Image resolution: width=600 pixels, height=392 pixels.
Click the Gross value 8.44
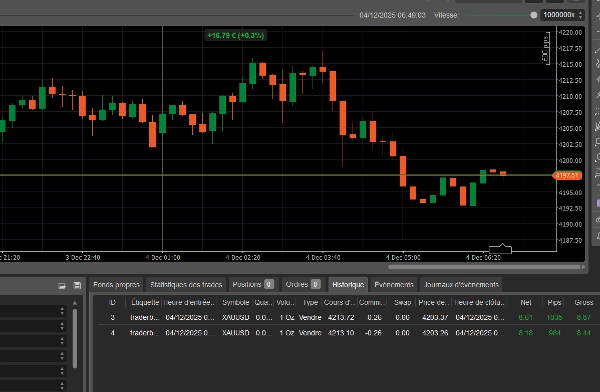pyautogui.click(x=584, y=333)
